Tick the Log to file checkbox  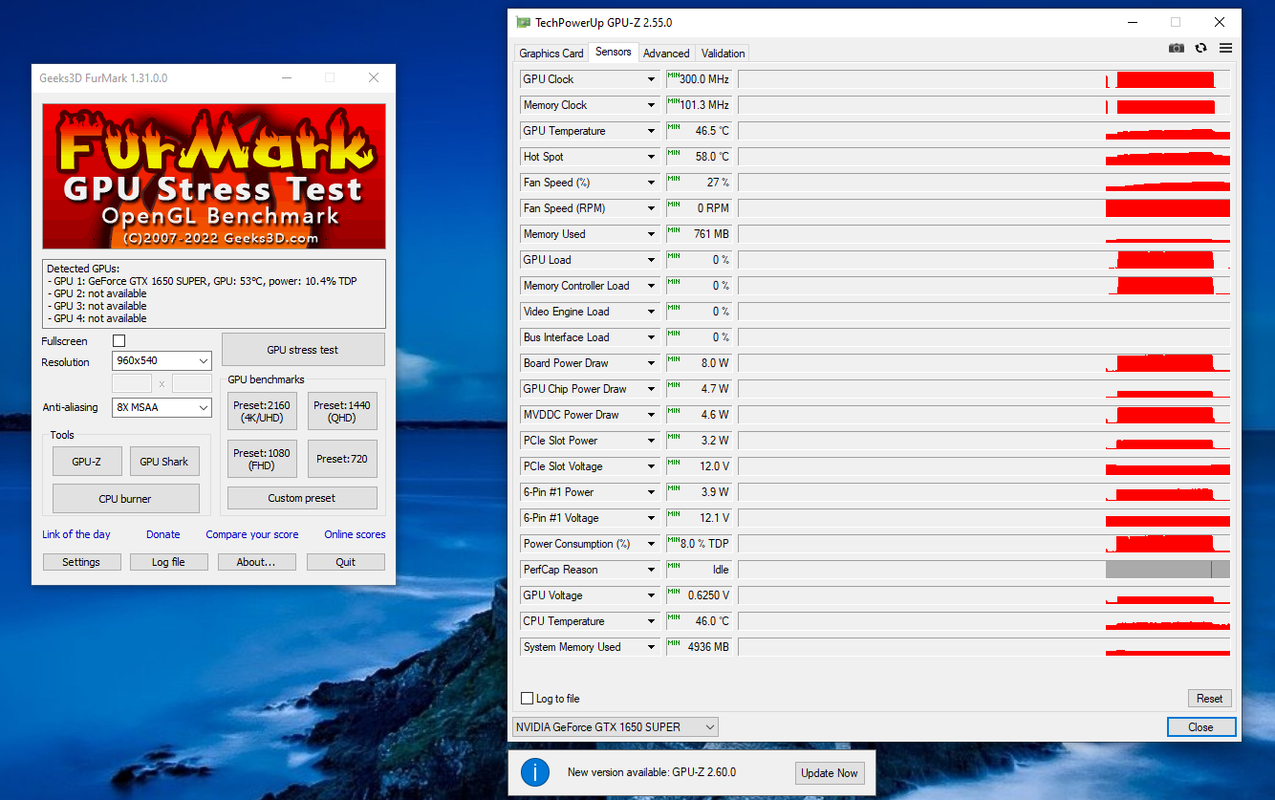[x=528, y=698]
